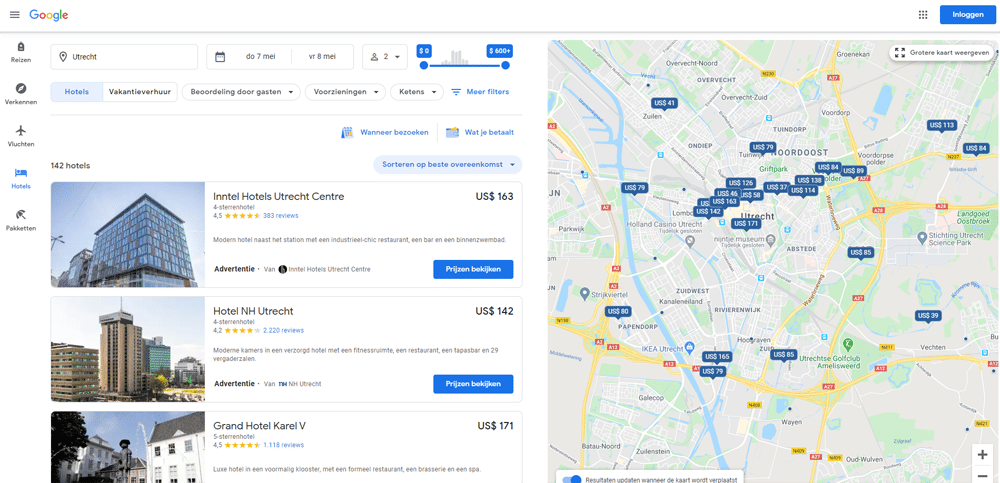Screen dimensions: 1000x483
Task: Open the Google apps grid
Action: pos(923,15)
